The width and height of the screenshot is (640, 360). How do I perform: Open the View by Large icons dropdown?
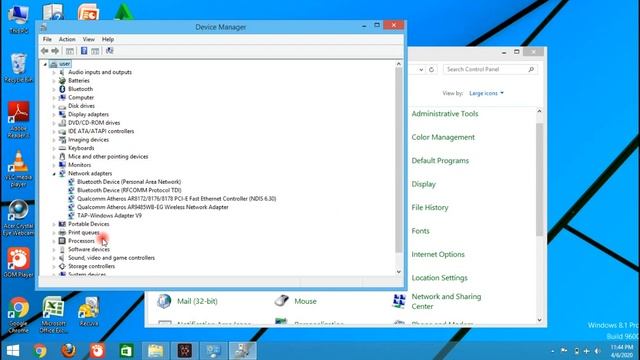click(487, 93)
